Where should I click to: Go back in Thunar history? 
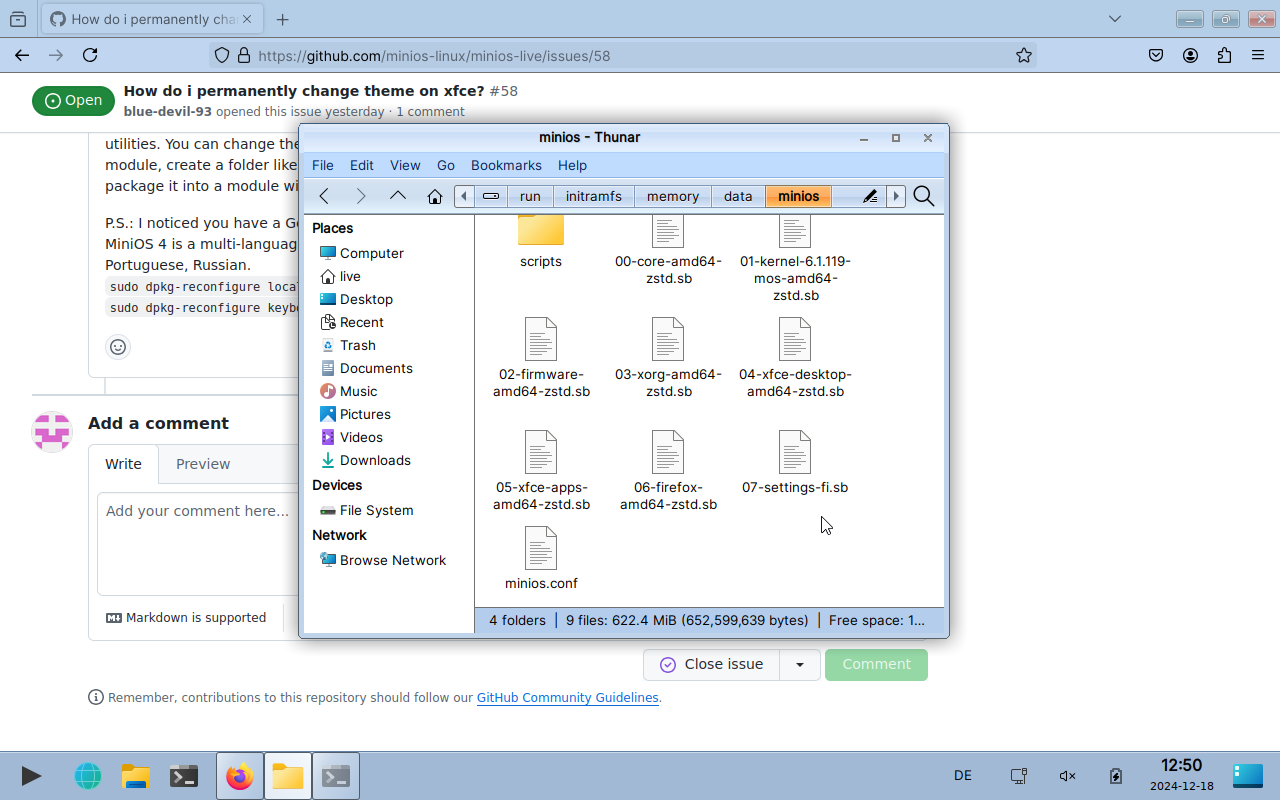click(x=324, y=196)
